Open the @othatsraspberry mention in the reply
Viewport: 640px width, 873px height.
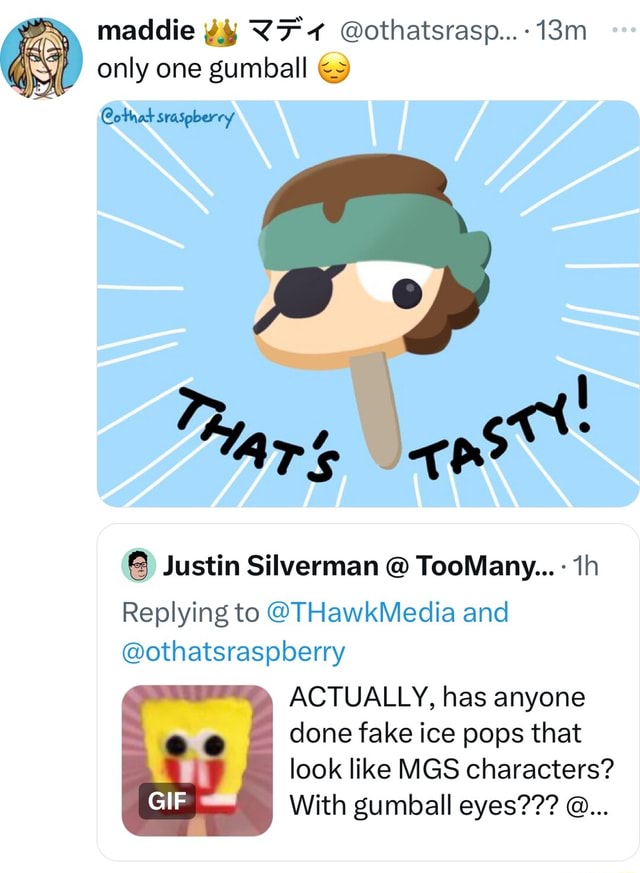click(x=232, y=651)
